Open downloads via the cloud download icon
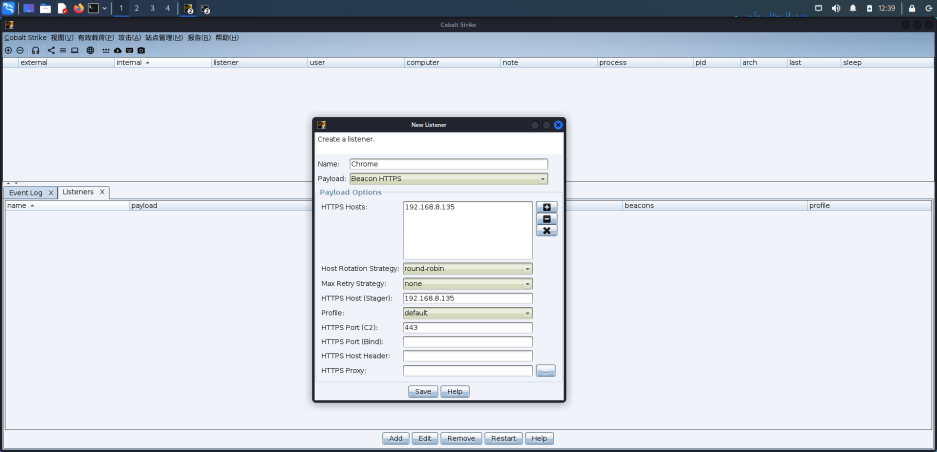This screenshot has width=937, height=452. 117,51
